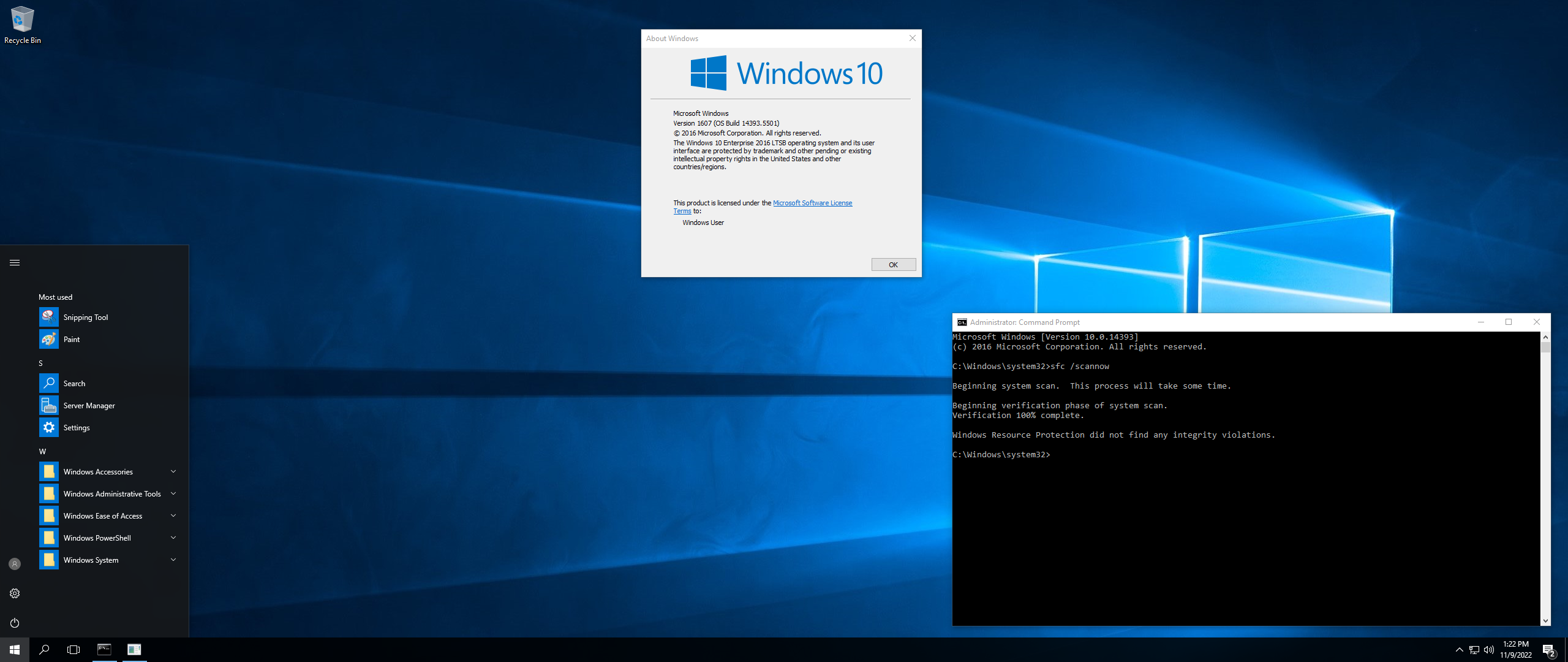
Task: Click the Show desktop sliver at taskbar end
Action: pos(1566,650)
